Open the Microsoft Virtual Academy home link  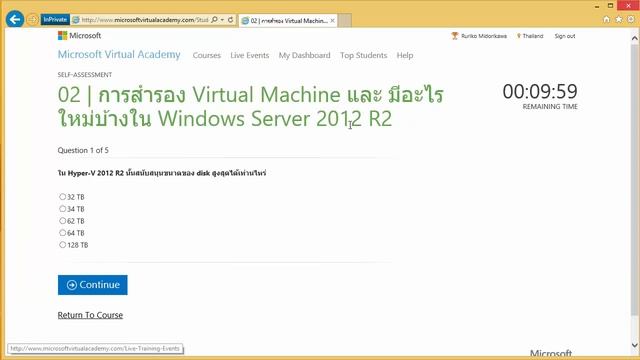(119, 55)
